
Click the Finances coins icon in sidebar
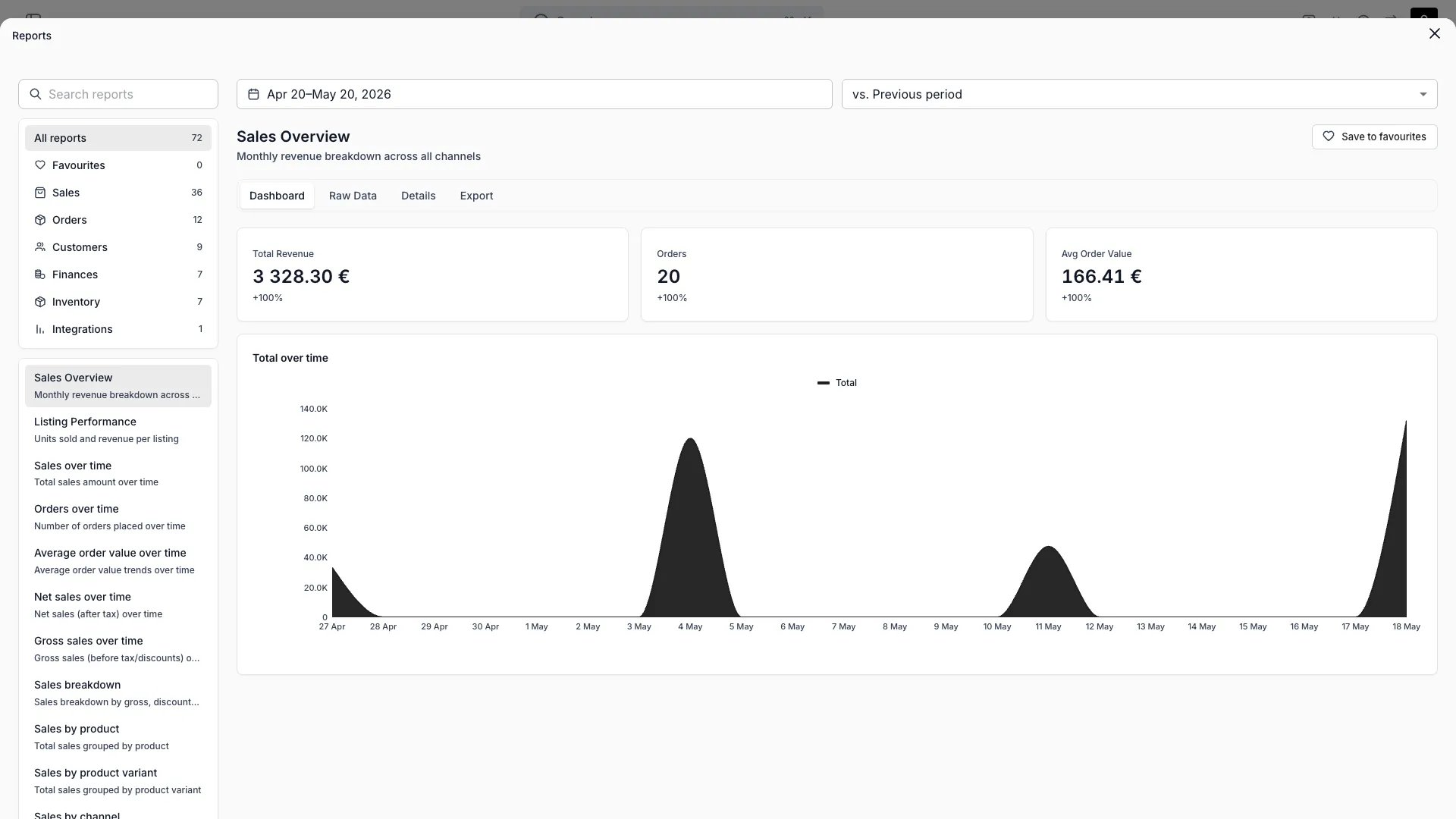pos(40,275)
